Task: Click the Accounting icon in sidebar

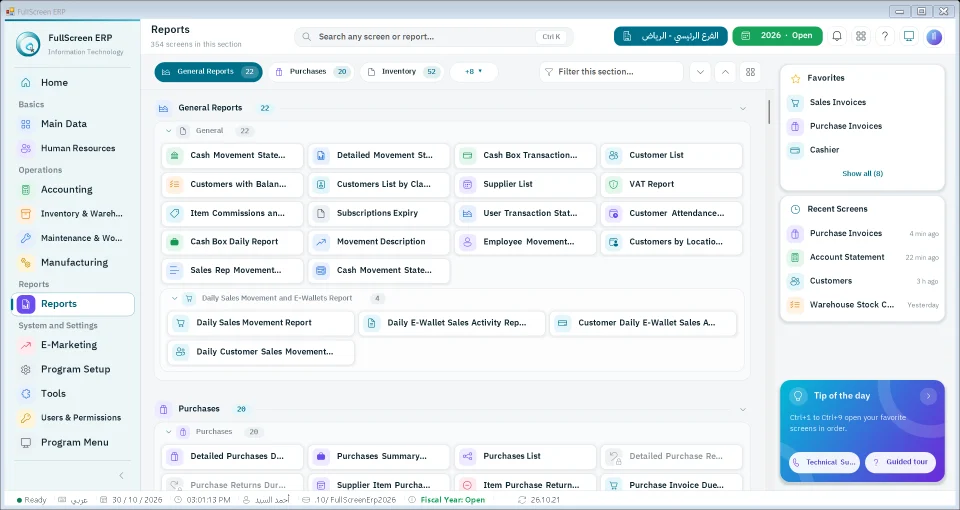Action: tap(26, 190)
